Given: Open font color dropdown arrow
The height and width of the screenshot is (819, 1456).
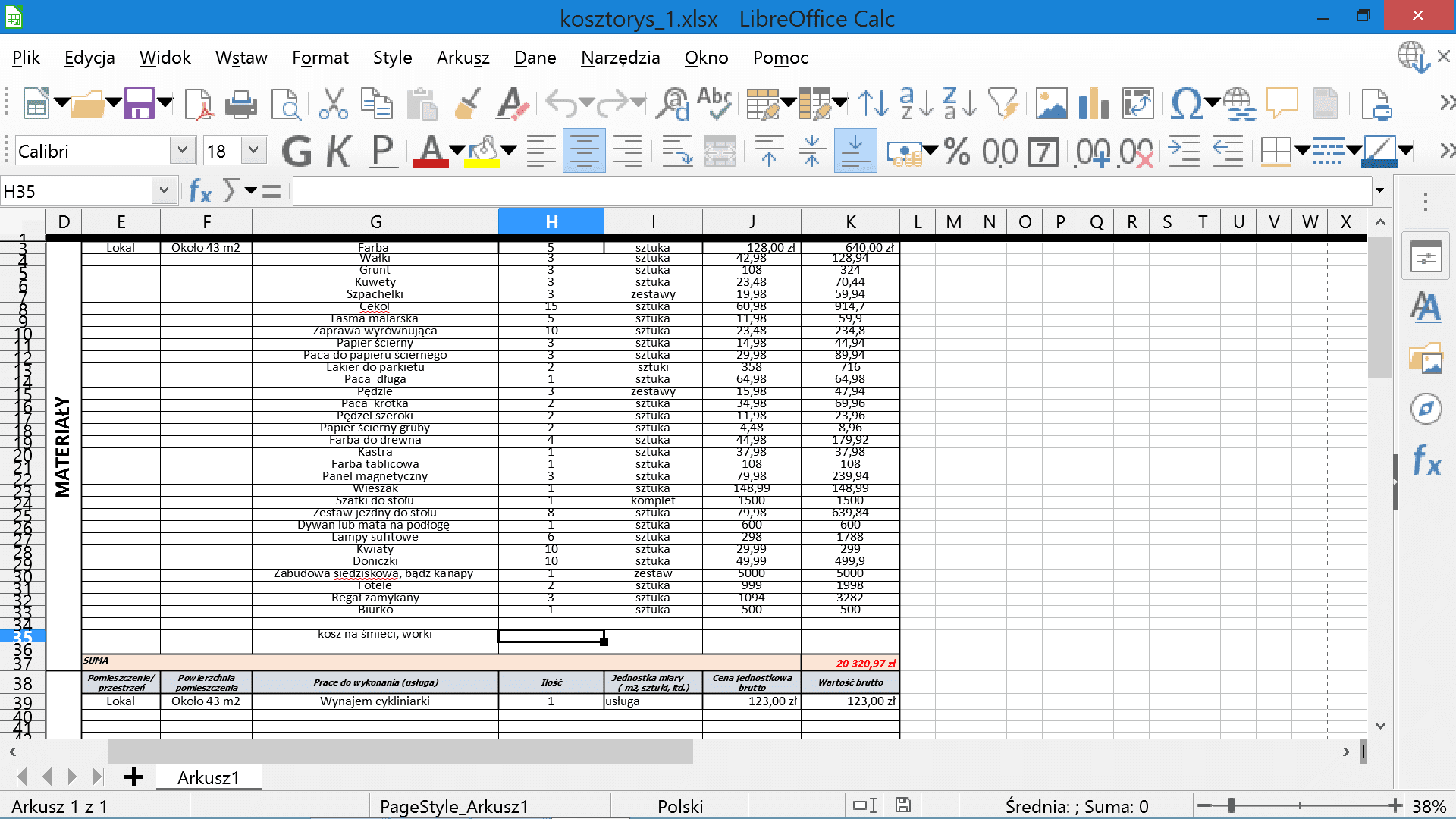Looking at the screenshot, I should pyautogui.click(x=457, y=150).
